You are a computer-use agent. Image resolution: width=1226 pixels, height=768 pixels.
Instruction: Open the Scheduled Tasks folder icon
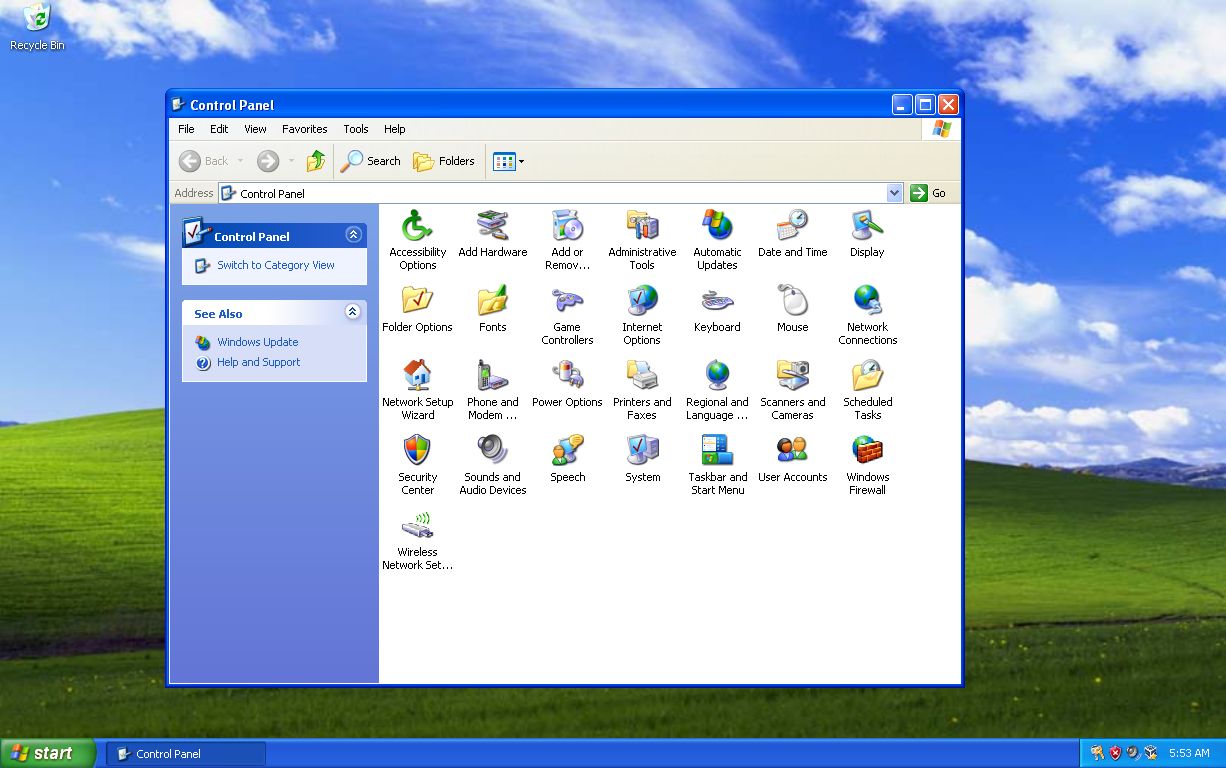click(x=867, y=376)
